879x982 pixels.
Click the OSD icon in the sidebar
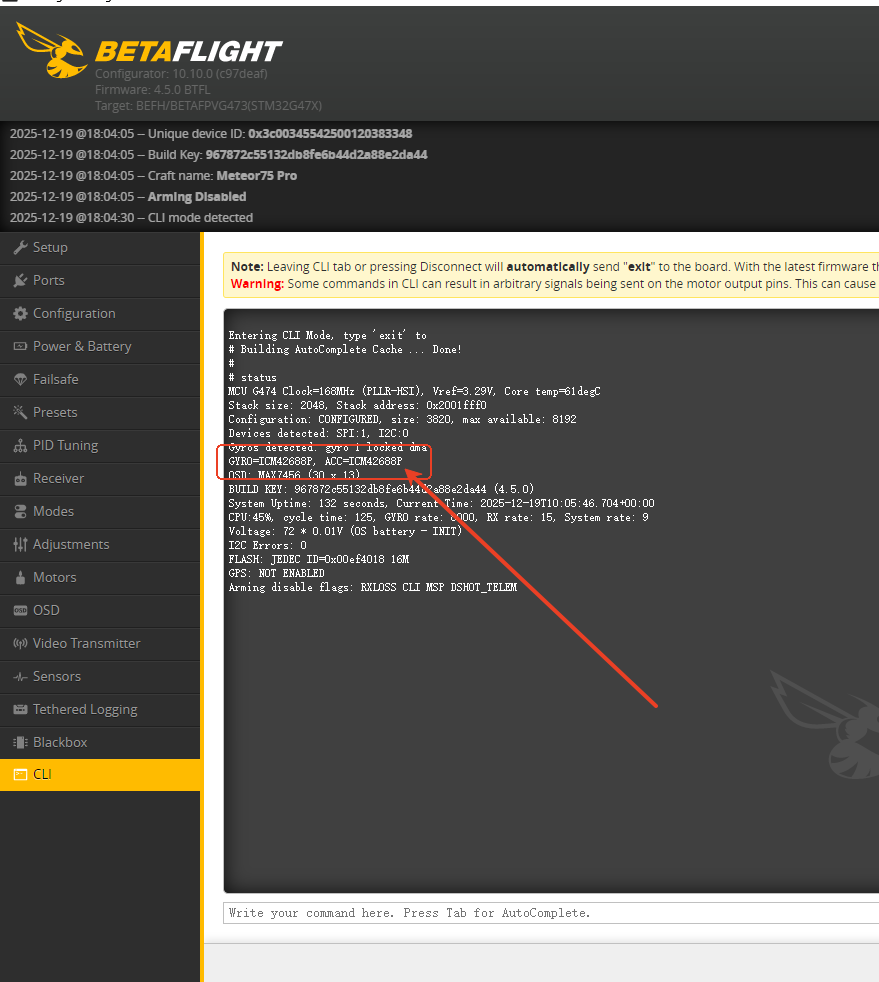21,610
